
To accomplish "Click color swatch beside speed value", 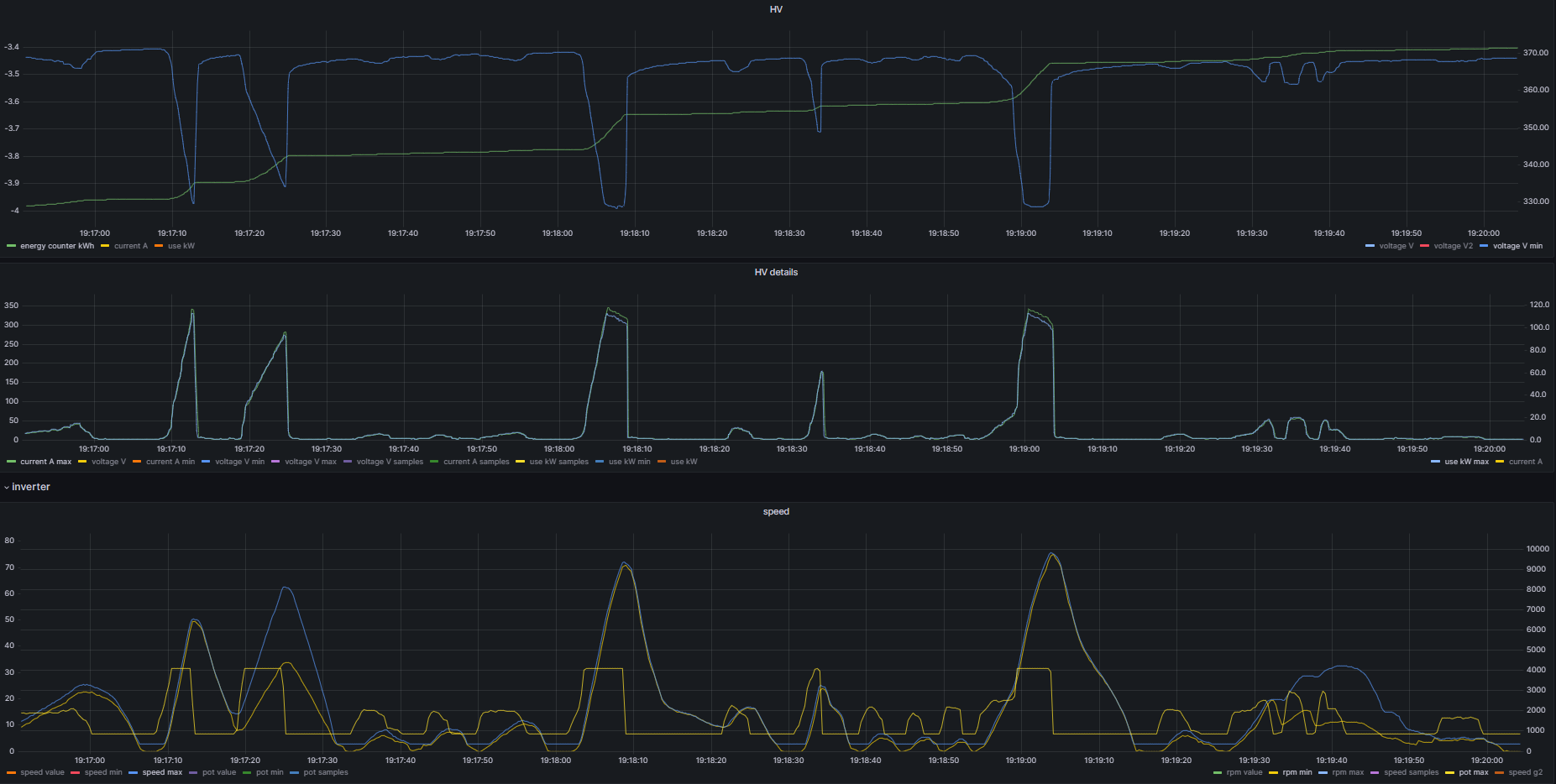I will pos(11,772).
